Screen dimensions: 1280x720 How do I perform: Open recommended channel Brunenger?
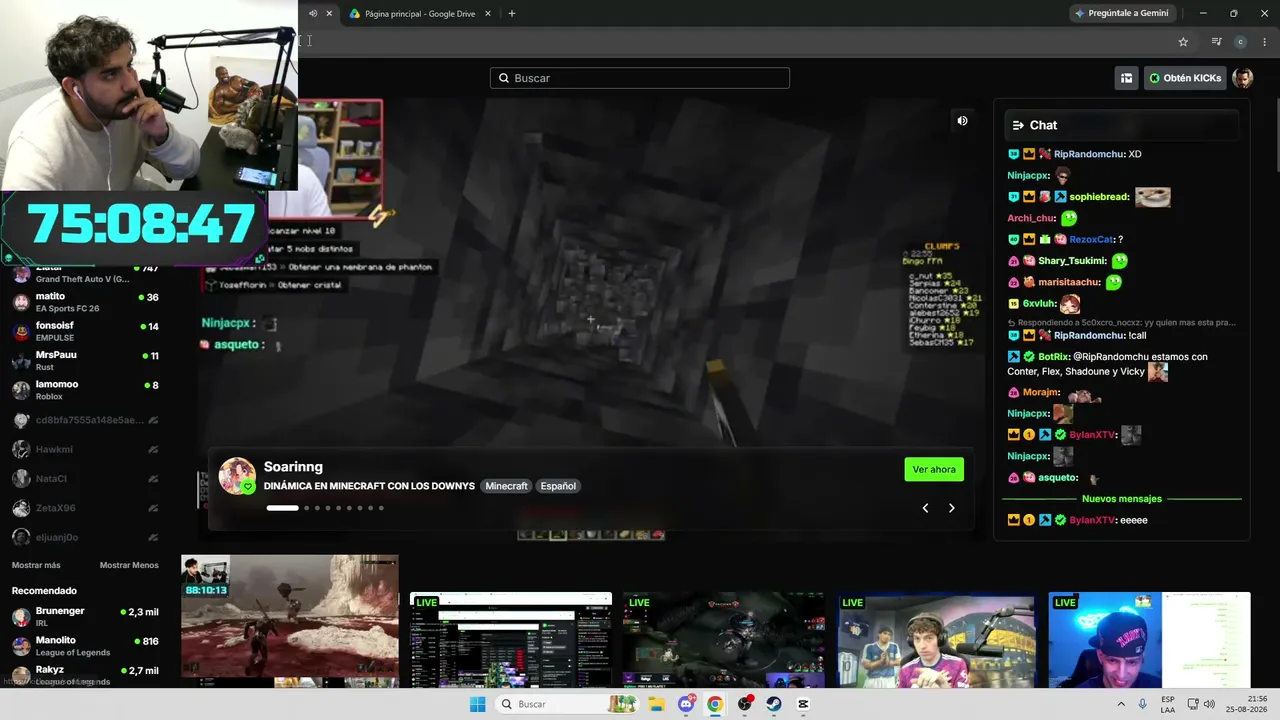tap(85, 617)
